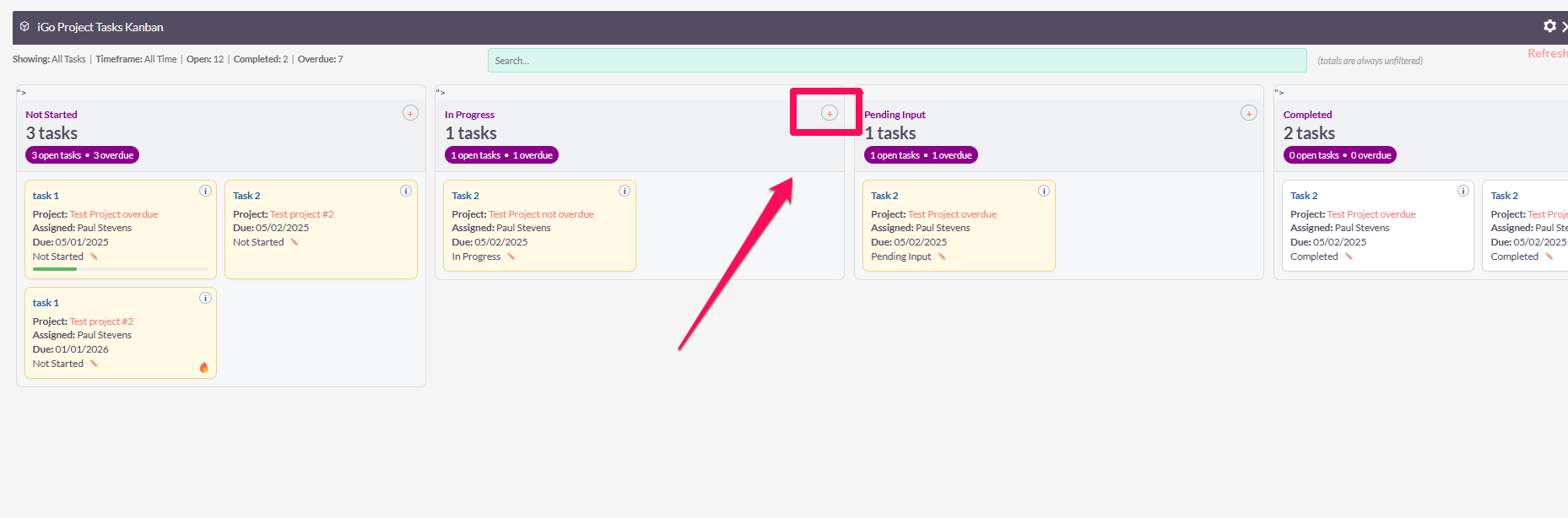Click the info icon on In Progress Task 2

(624, 191)
